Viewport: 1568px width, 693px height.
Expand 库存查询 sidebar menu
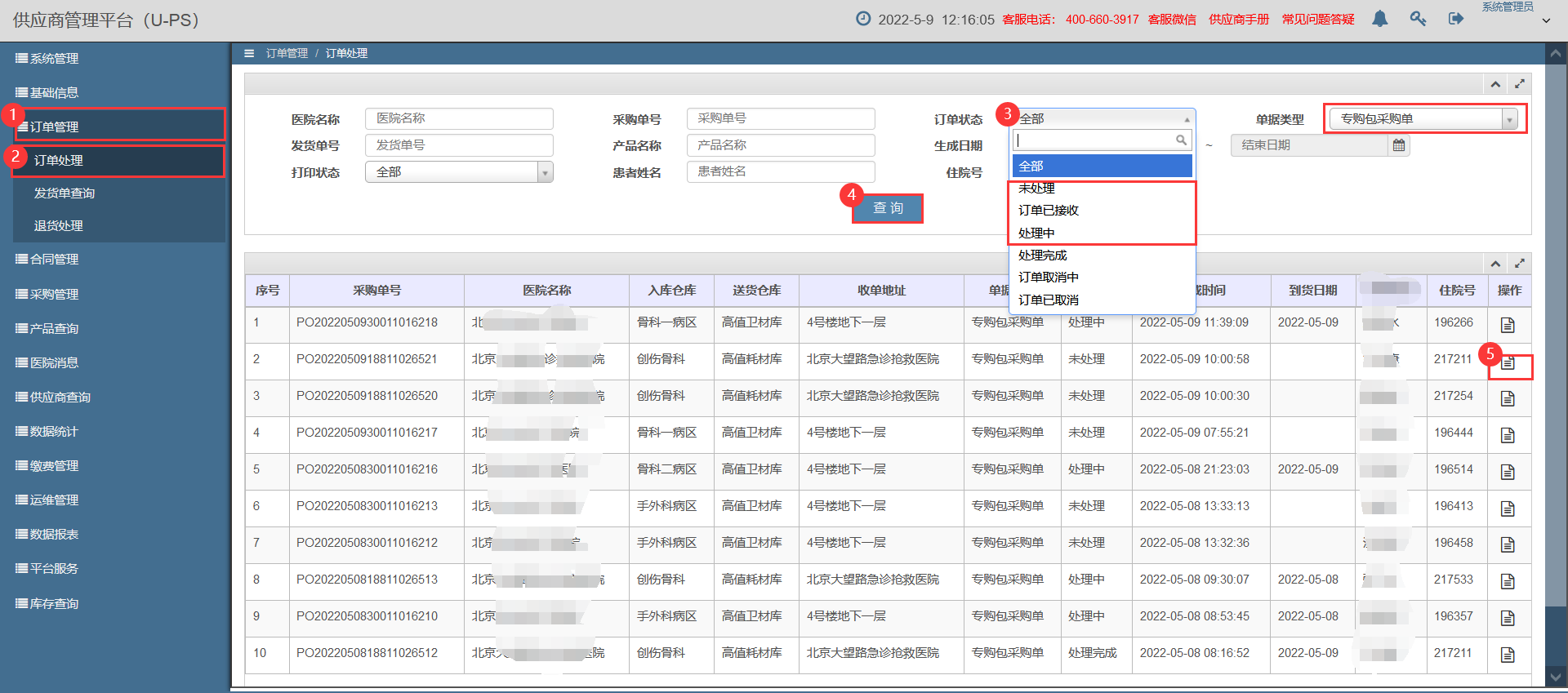pos(114,604)
